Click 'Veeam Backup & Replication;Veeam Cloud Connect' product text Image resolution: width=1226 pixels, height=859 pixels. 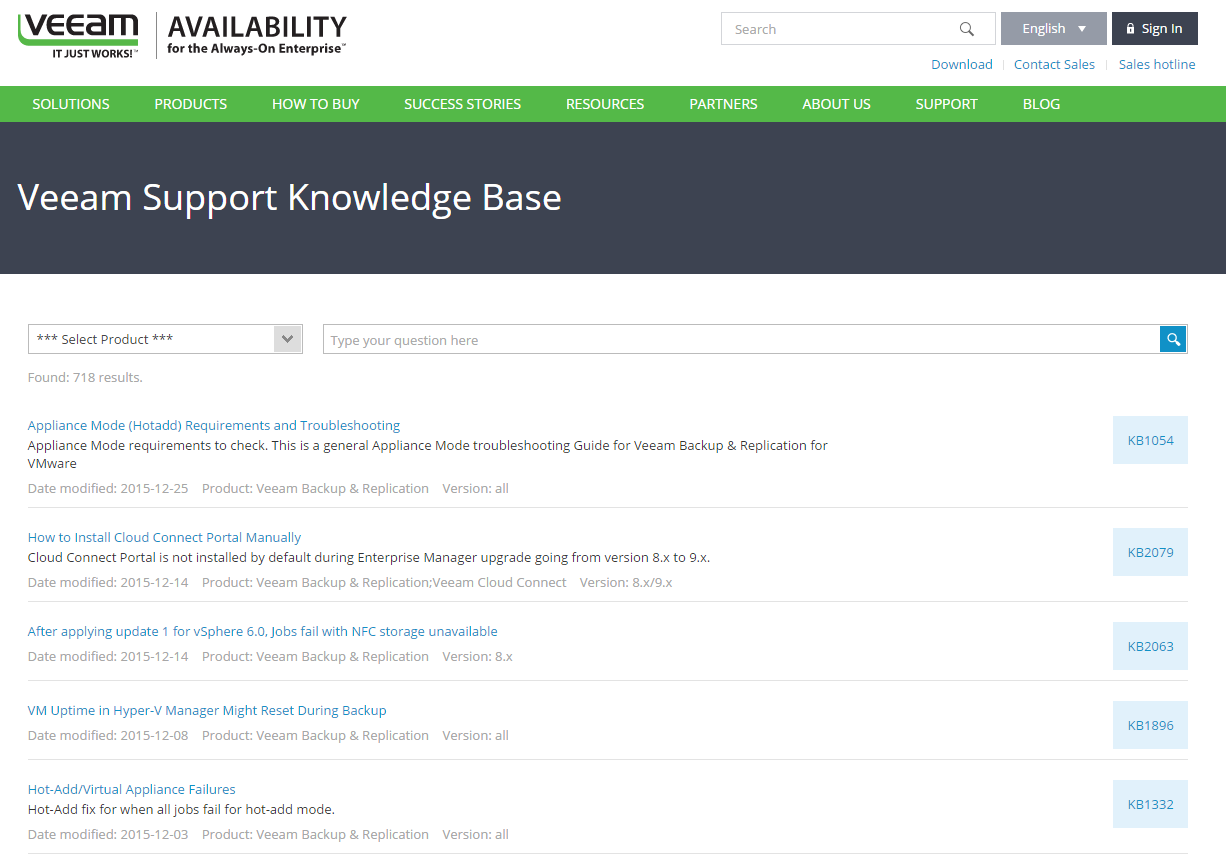coord(412,582)
